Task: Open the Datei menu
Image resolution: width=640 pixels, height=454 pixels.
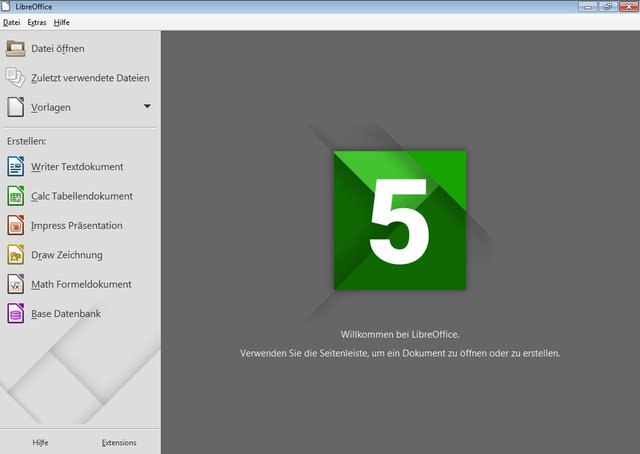Action: (x=11, y=22)
